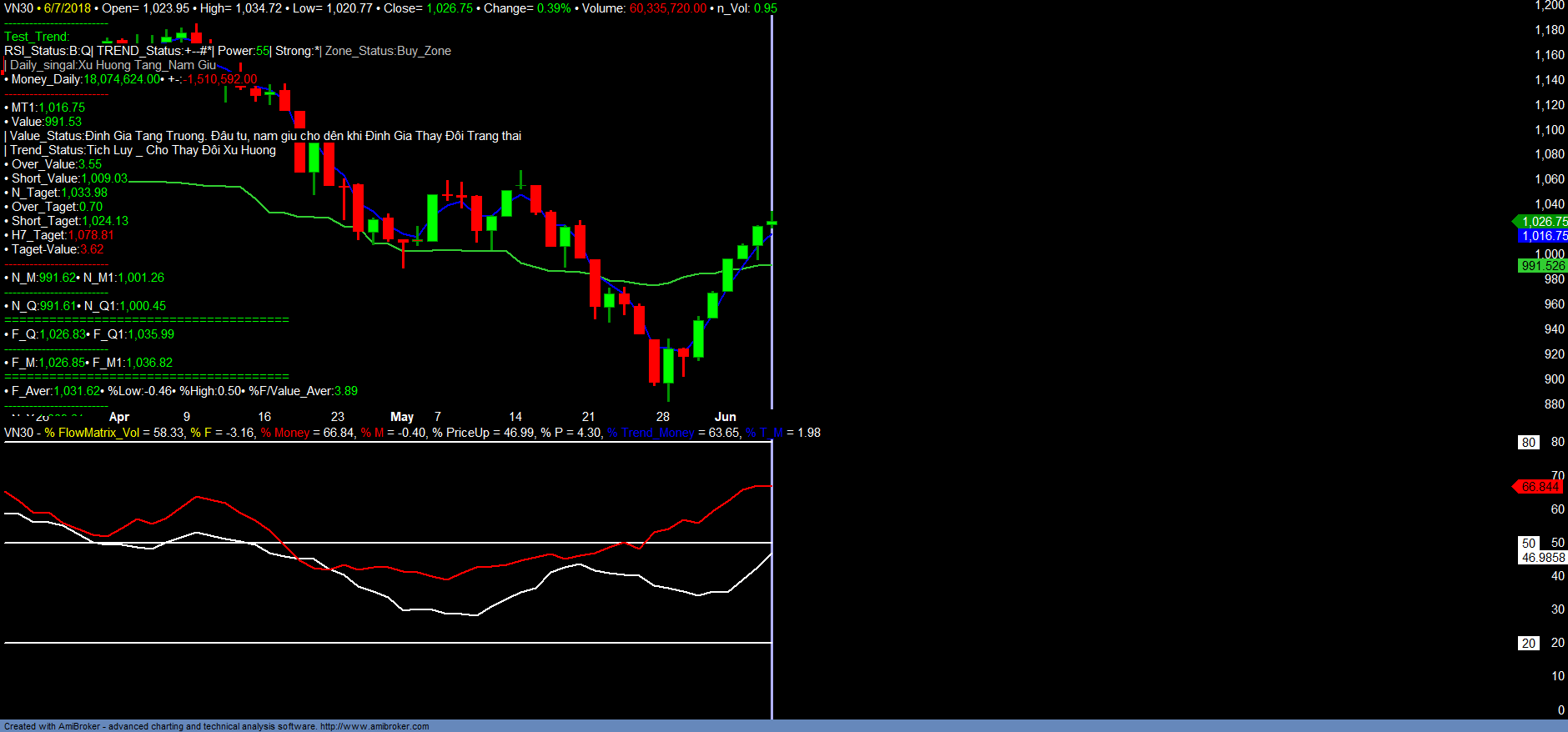Click the VN30 symbol name in chart title
The width and height of the screenshot is (1568, 732).
click(18, 8)
